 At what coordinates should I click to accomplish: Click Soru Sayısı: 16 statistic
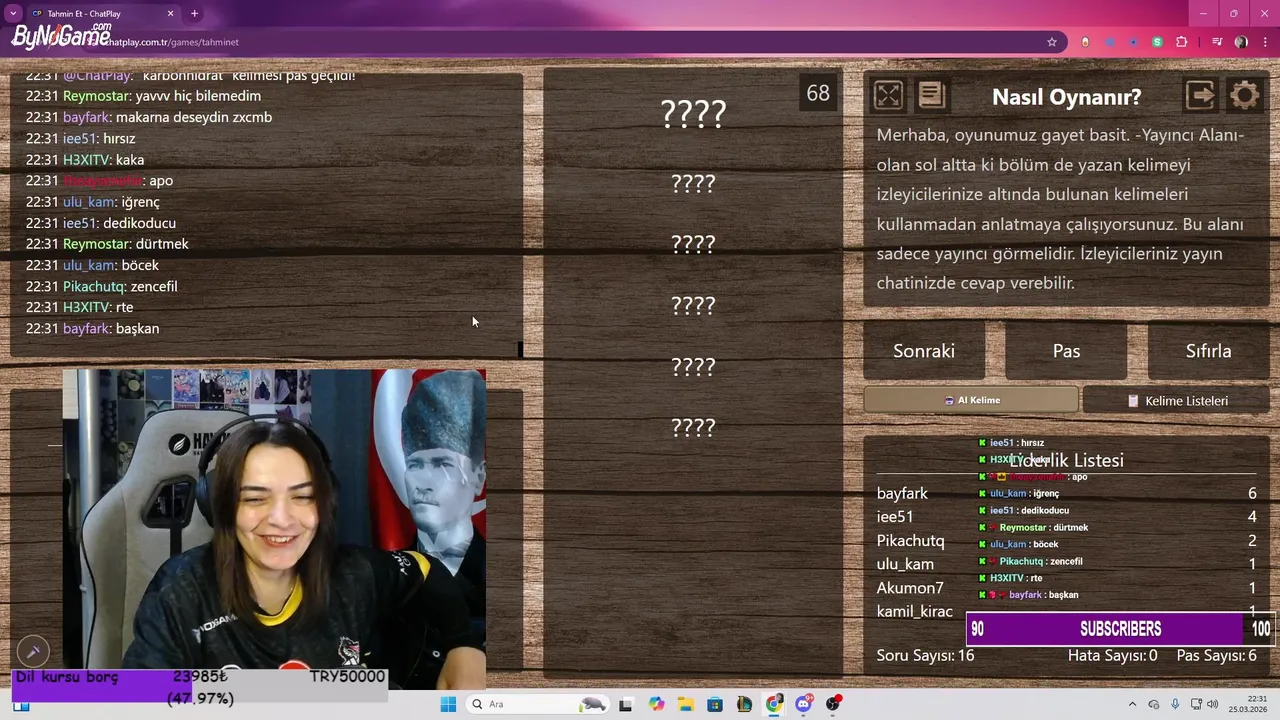[925, 655]
